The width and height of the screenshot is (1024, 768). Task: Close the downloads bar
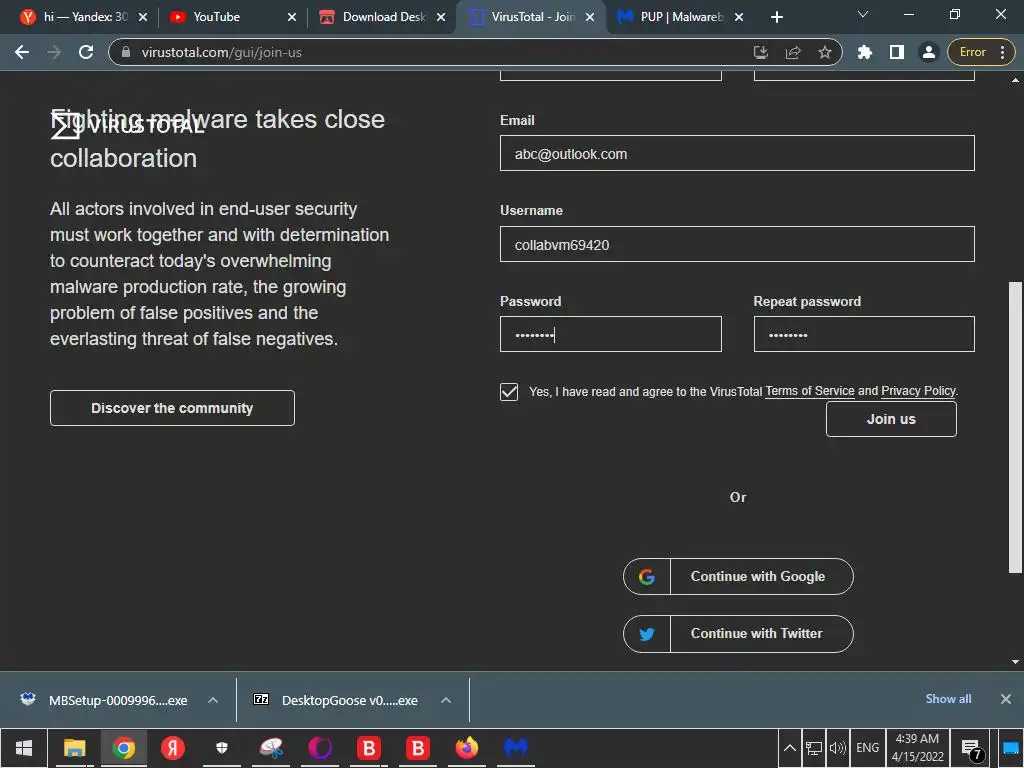pyautogui.click(x=1006, y=699)
